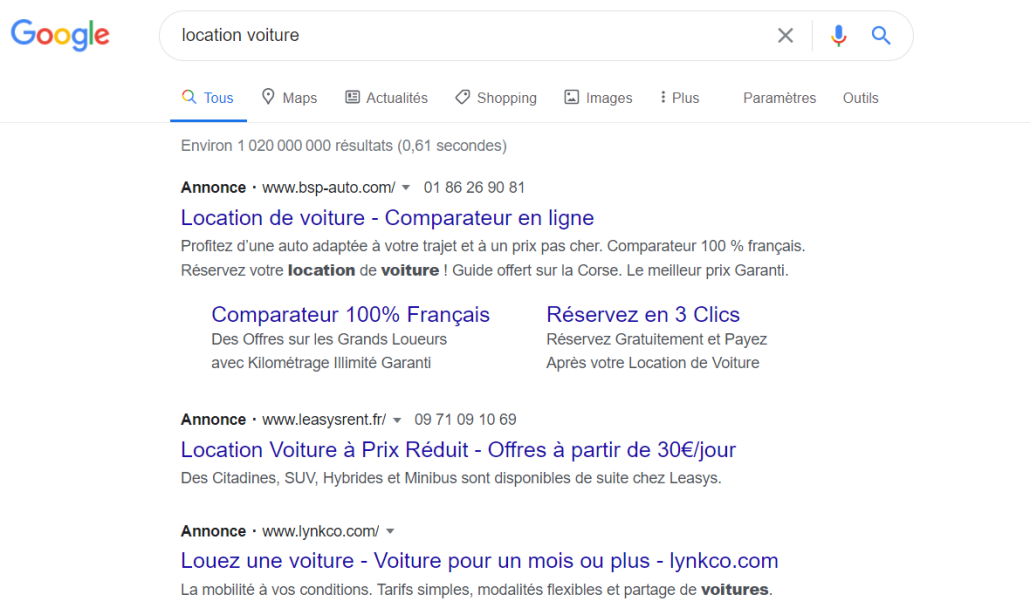Click phone number 01 86 26 90 81
The image size is (1030, 615).
tap(474, 187)
